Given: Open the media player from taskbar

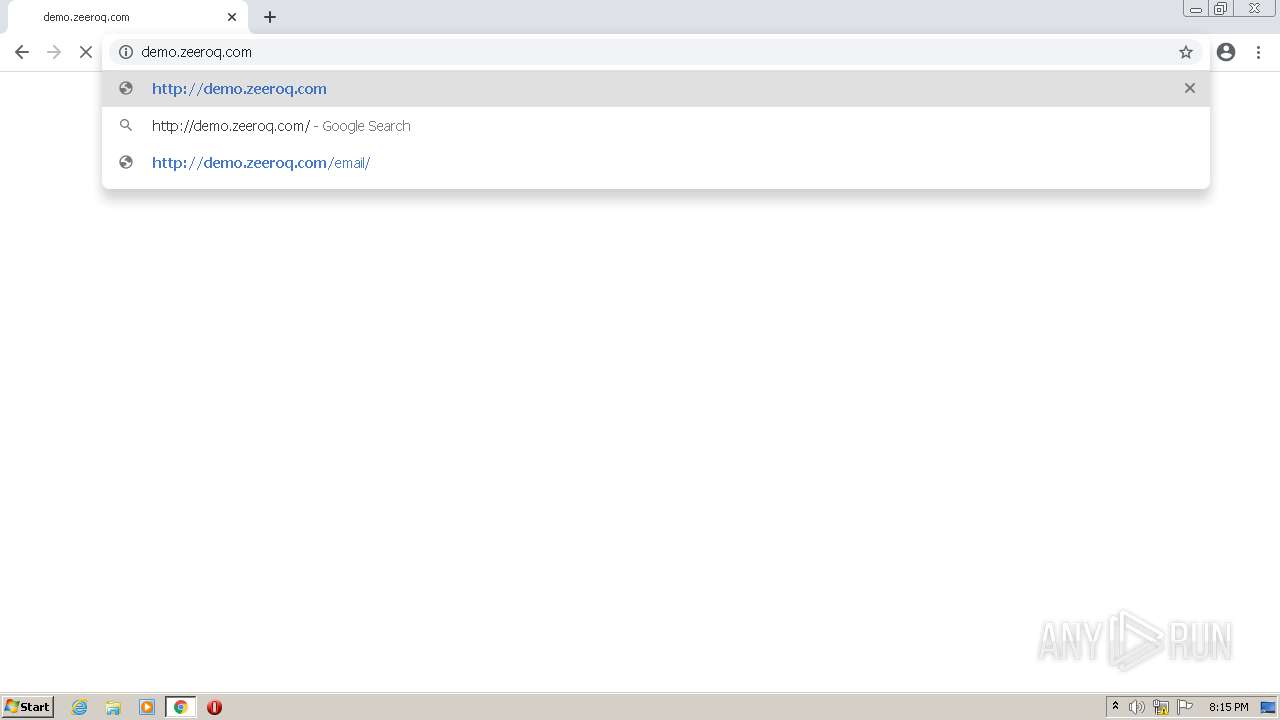Looking at the screenshot, I should click(147, 707).
